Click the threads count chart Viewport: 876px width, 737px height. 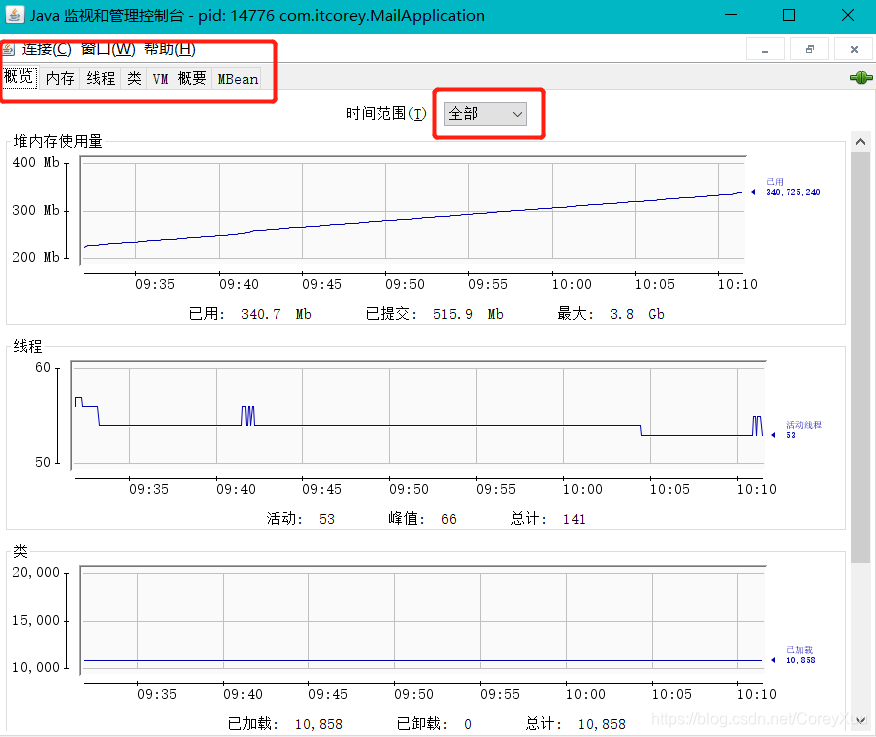tap(418, 415)
